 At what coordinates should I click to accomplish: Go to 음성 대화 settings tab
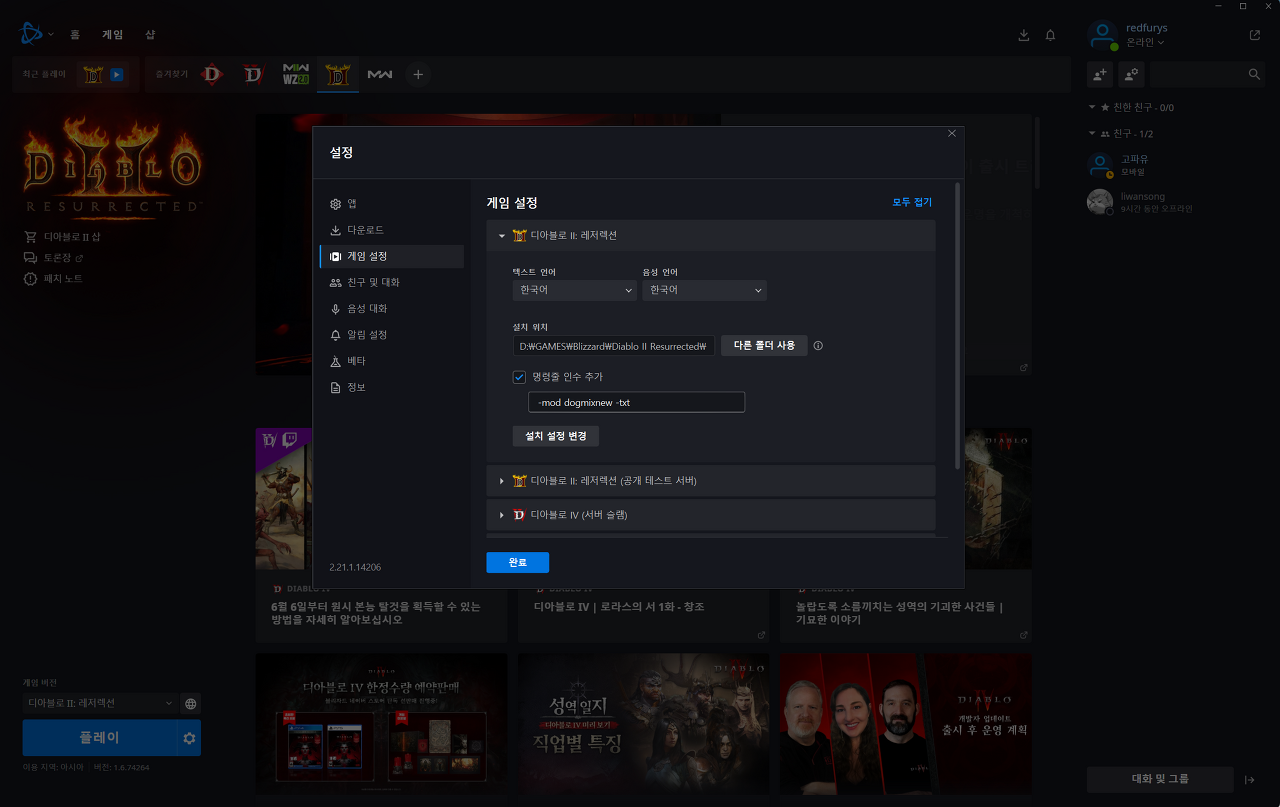391,309
